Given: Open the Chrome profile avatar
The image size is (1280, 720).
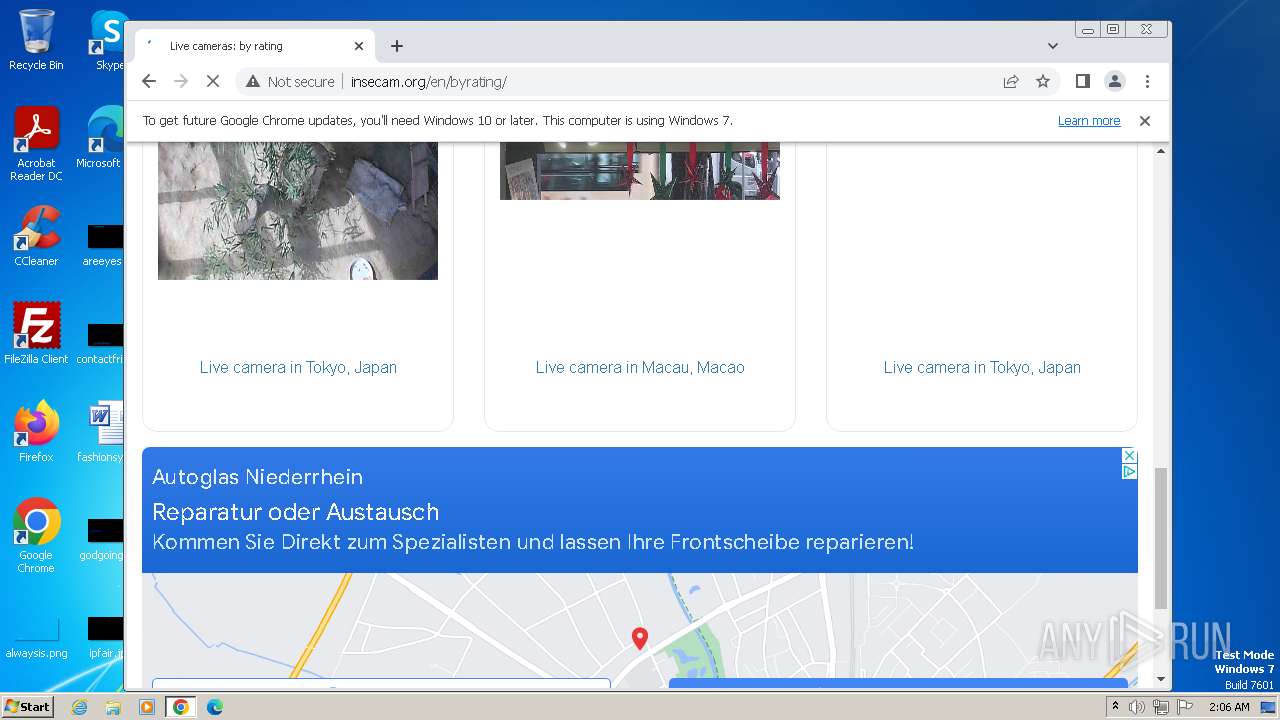Looking at the screenshot, I should (1115, 82).
